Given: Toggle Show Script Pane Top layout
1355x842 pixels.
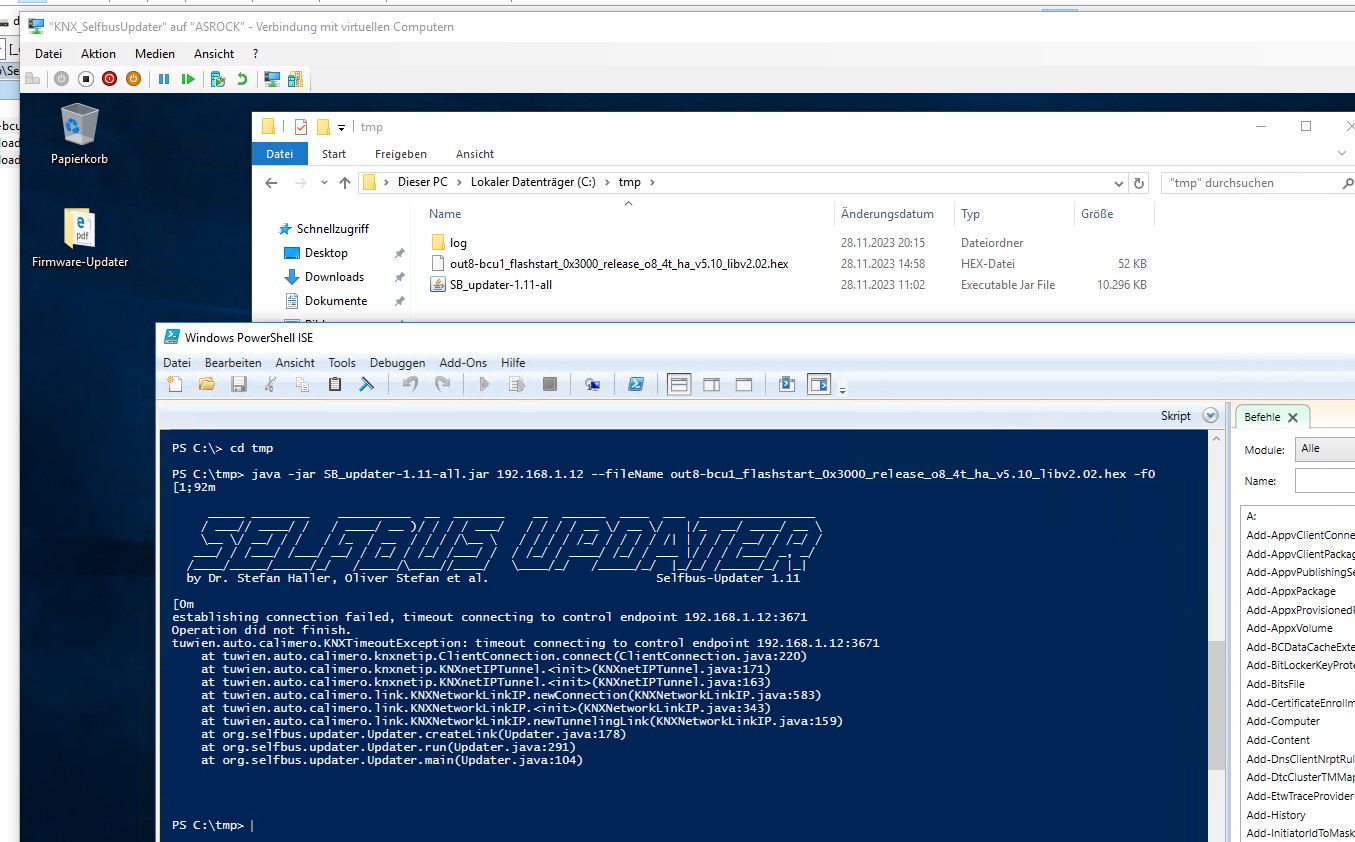Looking at the screenshot, I should 679,384.
